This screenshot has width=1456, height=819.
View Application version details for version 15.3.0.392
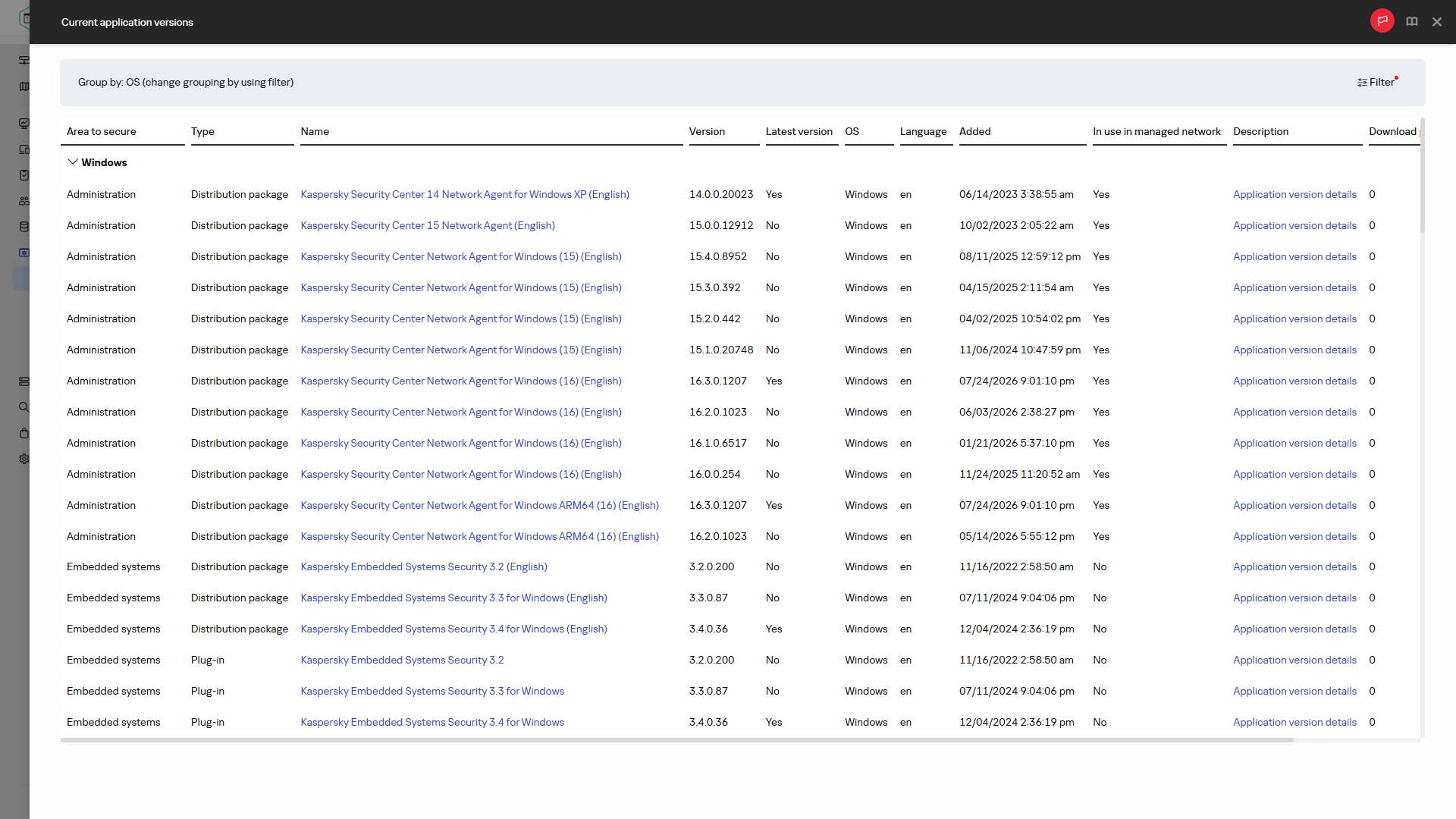pyautogui.click(x=1294, y=287)
